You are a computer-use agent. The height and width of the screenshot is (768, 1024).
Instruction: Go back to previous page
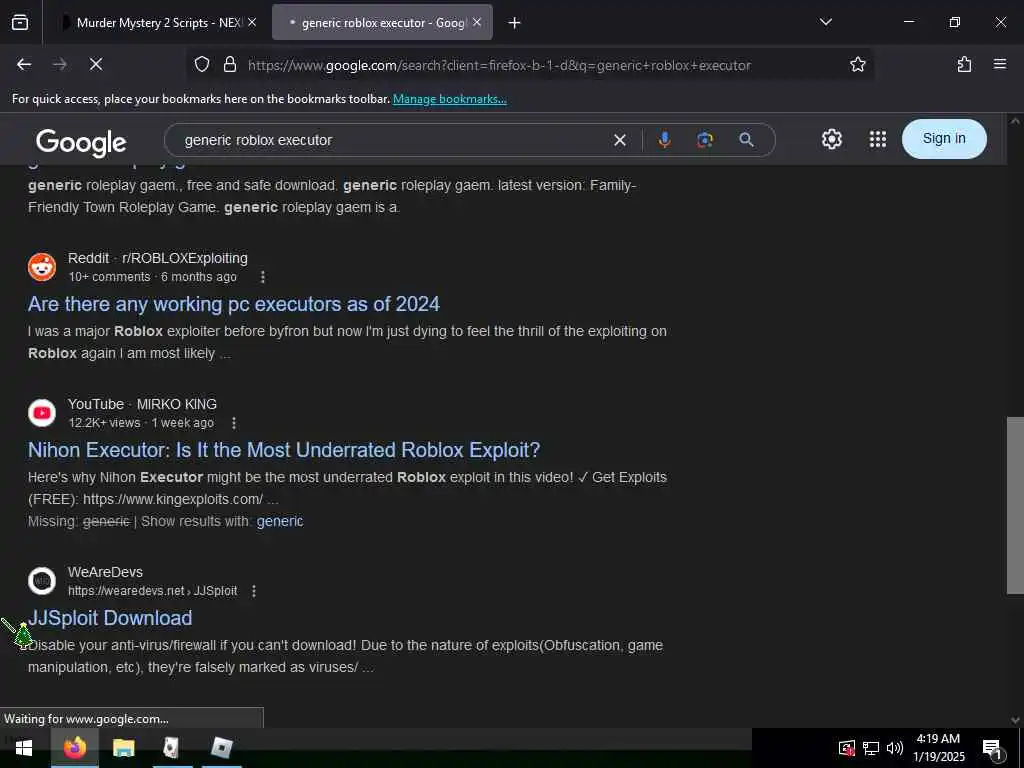(24, 64)
